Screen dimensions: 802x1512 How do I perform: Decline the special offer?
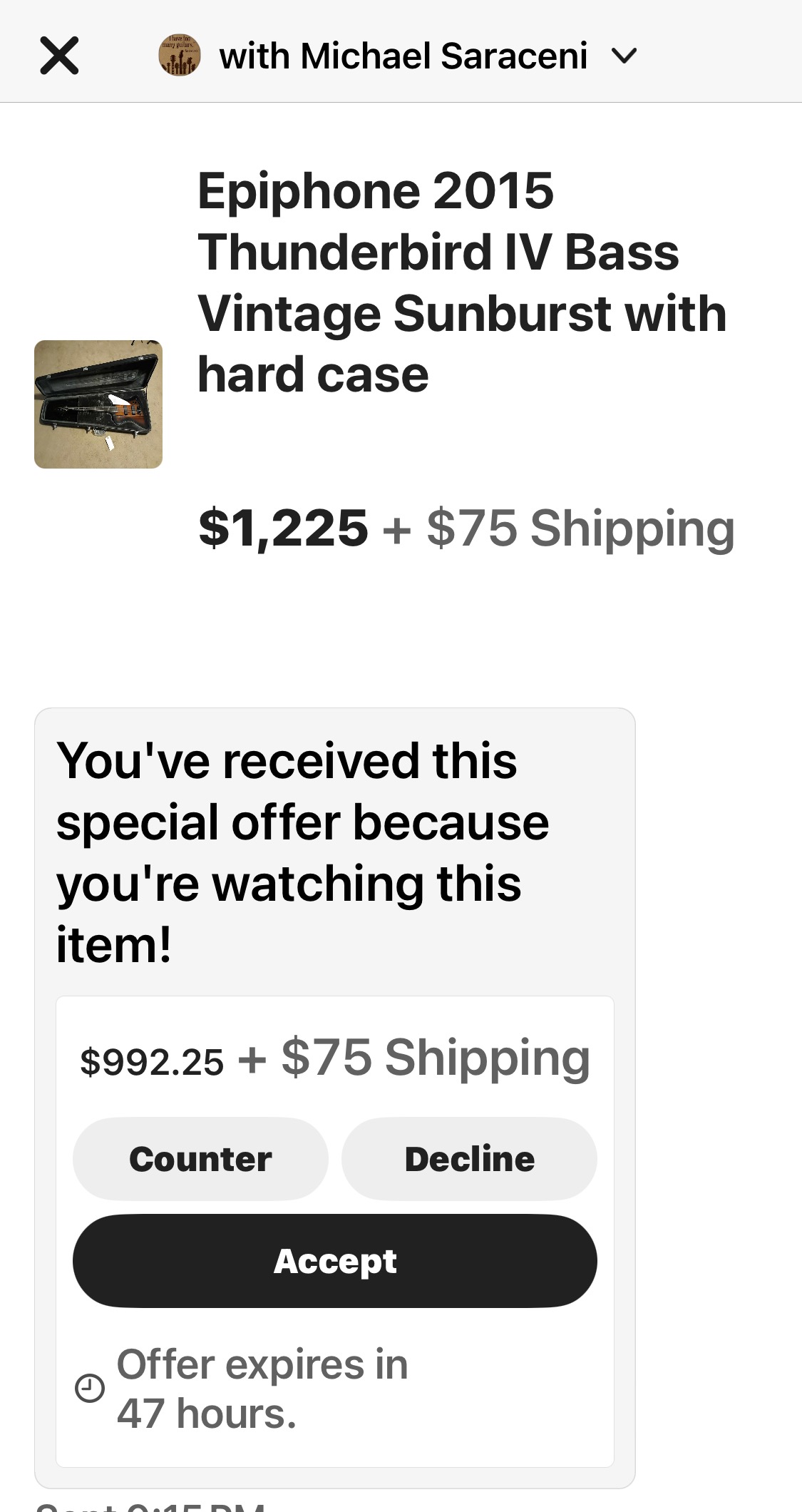click(x=469, y=1159)
